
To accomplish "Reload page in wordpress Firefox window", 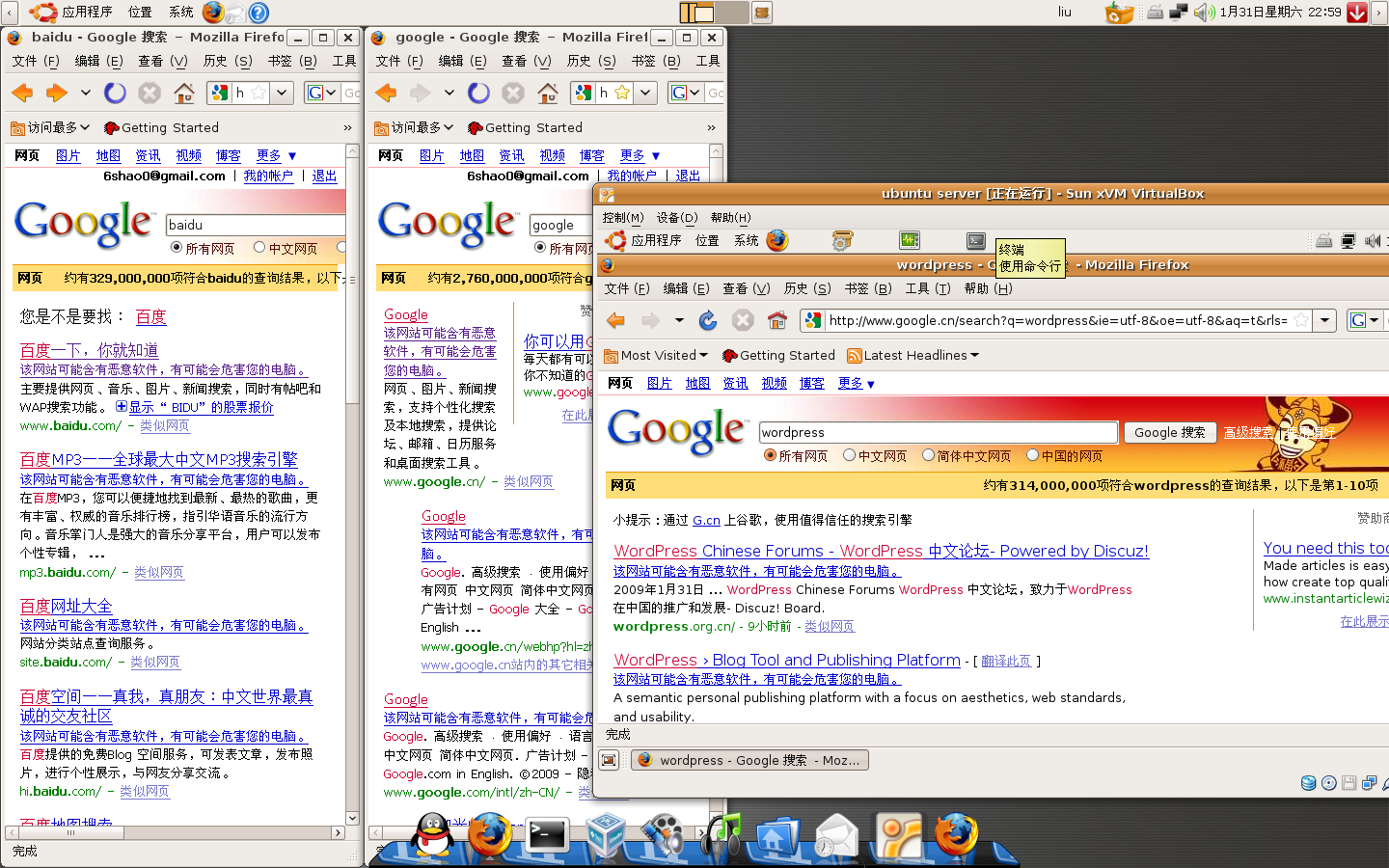I will [x=708, y=320].
